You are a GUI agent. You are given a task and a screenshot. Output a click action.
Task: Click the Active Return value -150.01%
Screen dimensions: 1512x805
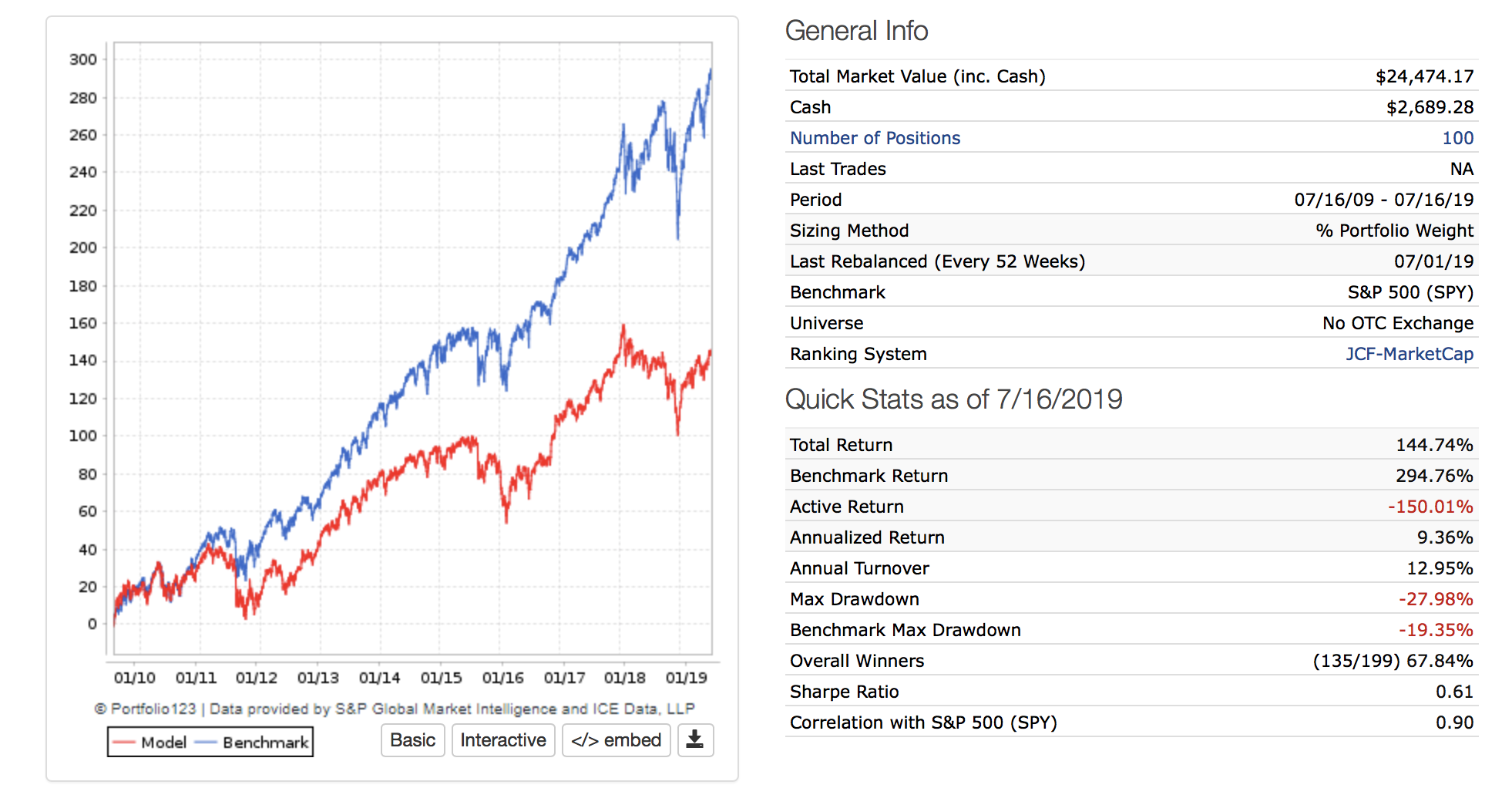pos(1430,507)
